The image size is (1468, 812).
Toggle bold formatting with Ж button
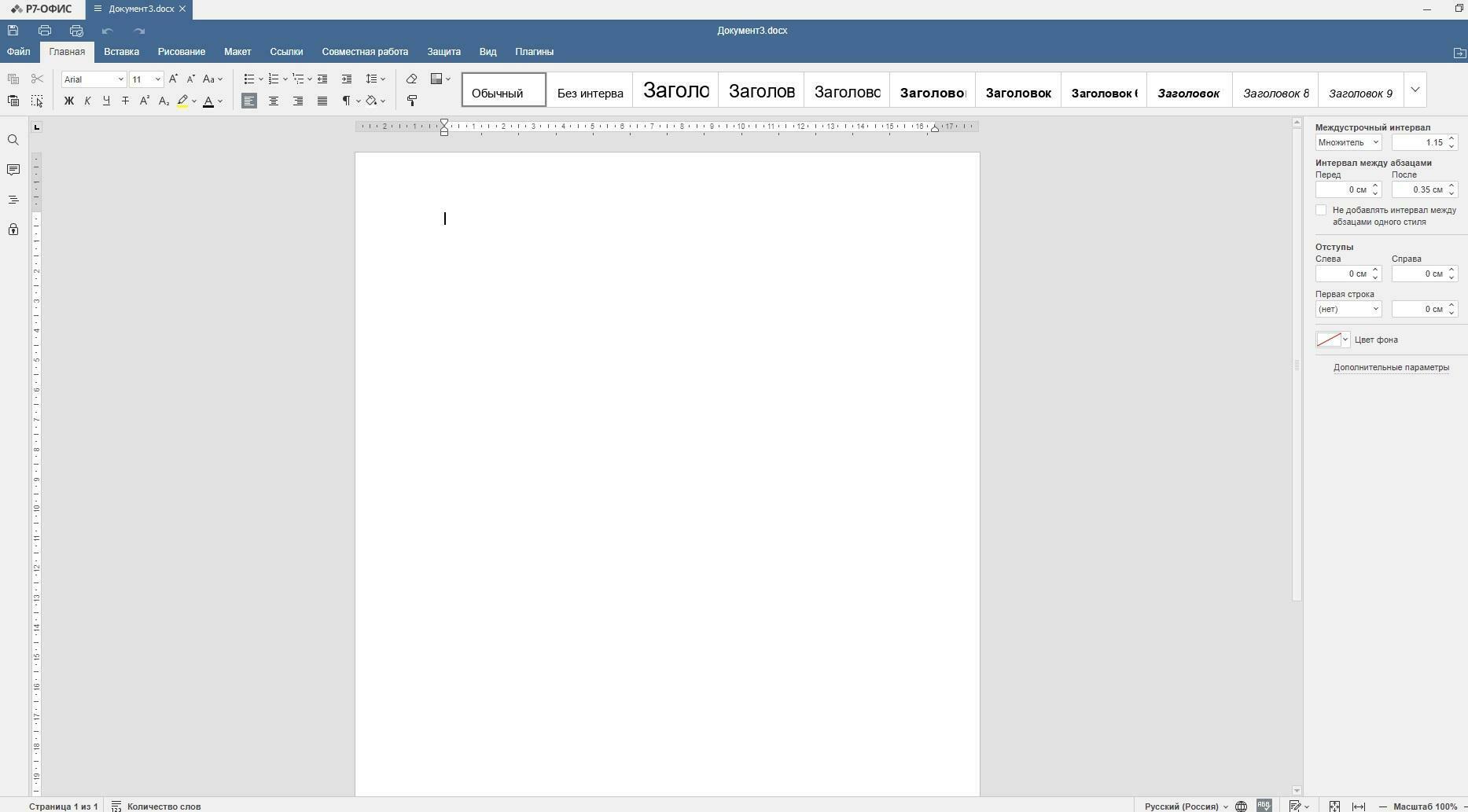69,101
